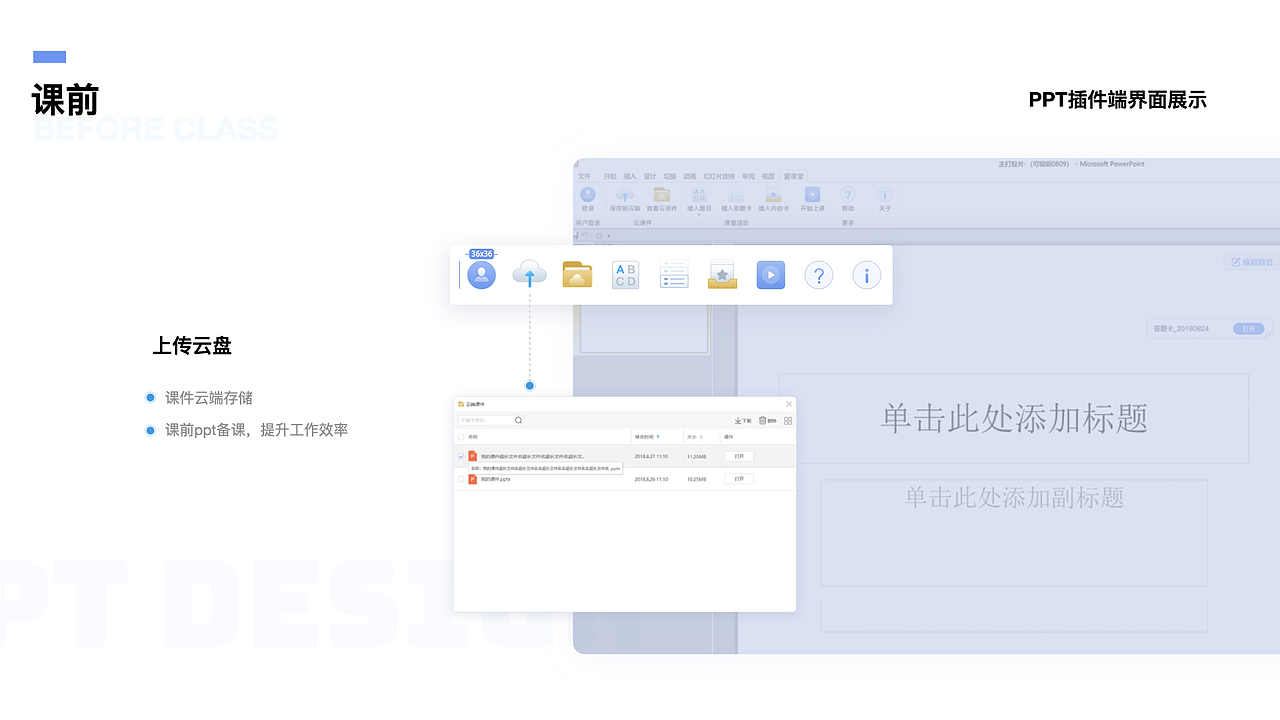Click 查看云课件 in the PowerPoint ribbon
Viewport: 1280px width, 720px height.
tap(661, 200)
